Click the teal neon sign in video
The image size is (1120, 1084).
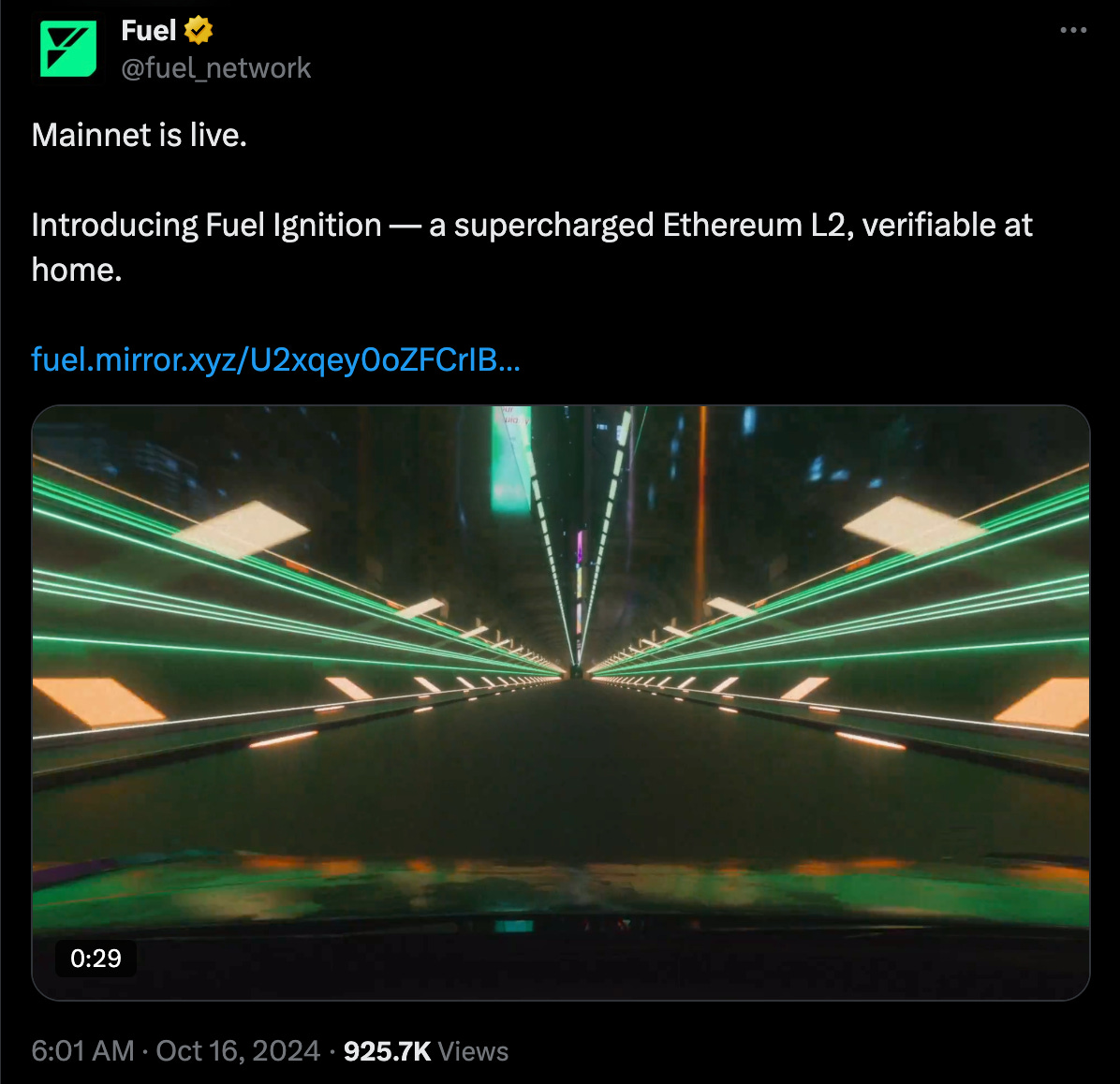(510, 461)
